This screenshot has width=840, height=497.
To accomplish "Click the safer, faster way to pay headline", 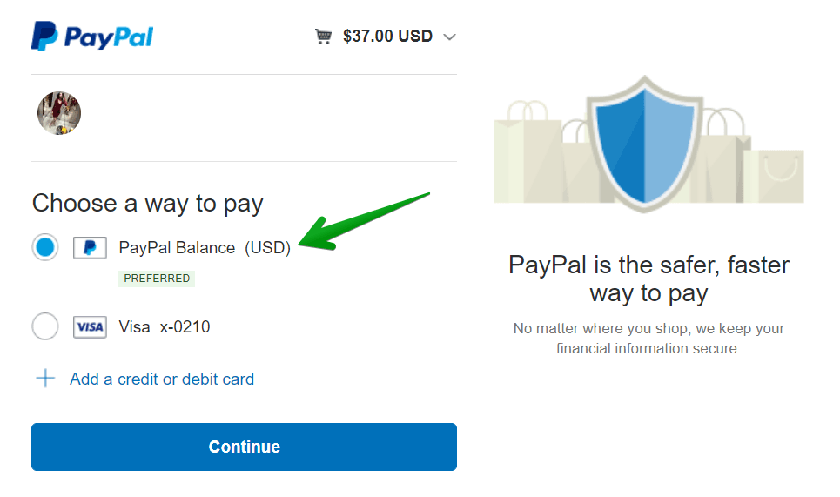I will point(649,279).
